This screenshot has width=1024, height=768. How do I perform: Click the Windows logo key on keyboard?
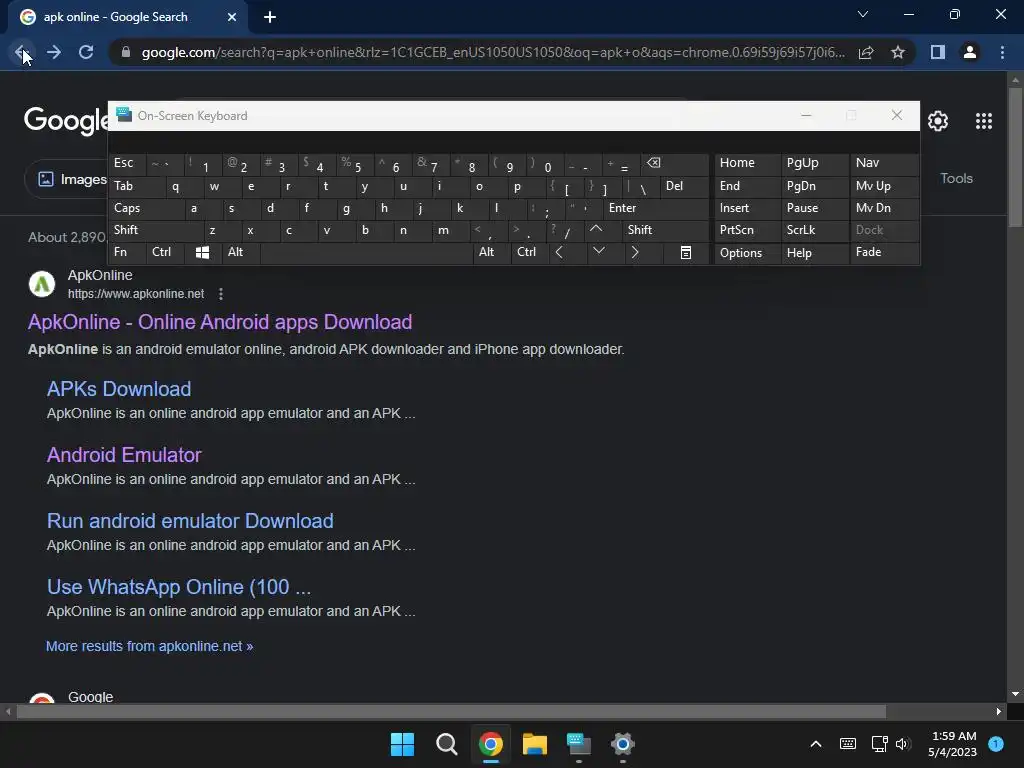(202, 253)
